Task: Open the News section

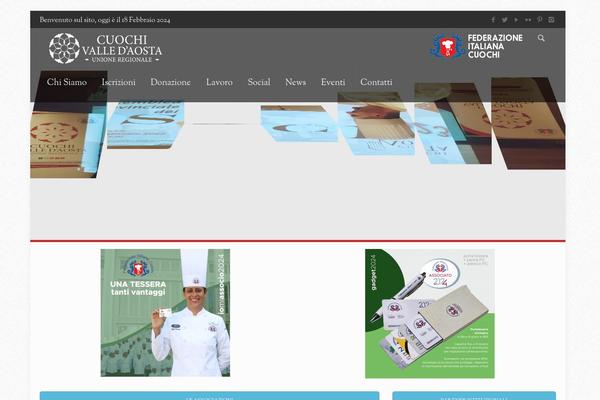Action: tap(295, 83)
